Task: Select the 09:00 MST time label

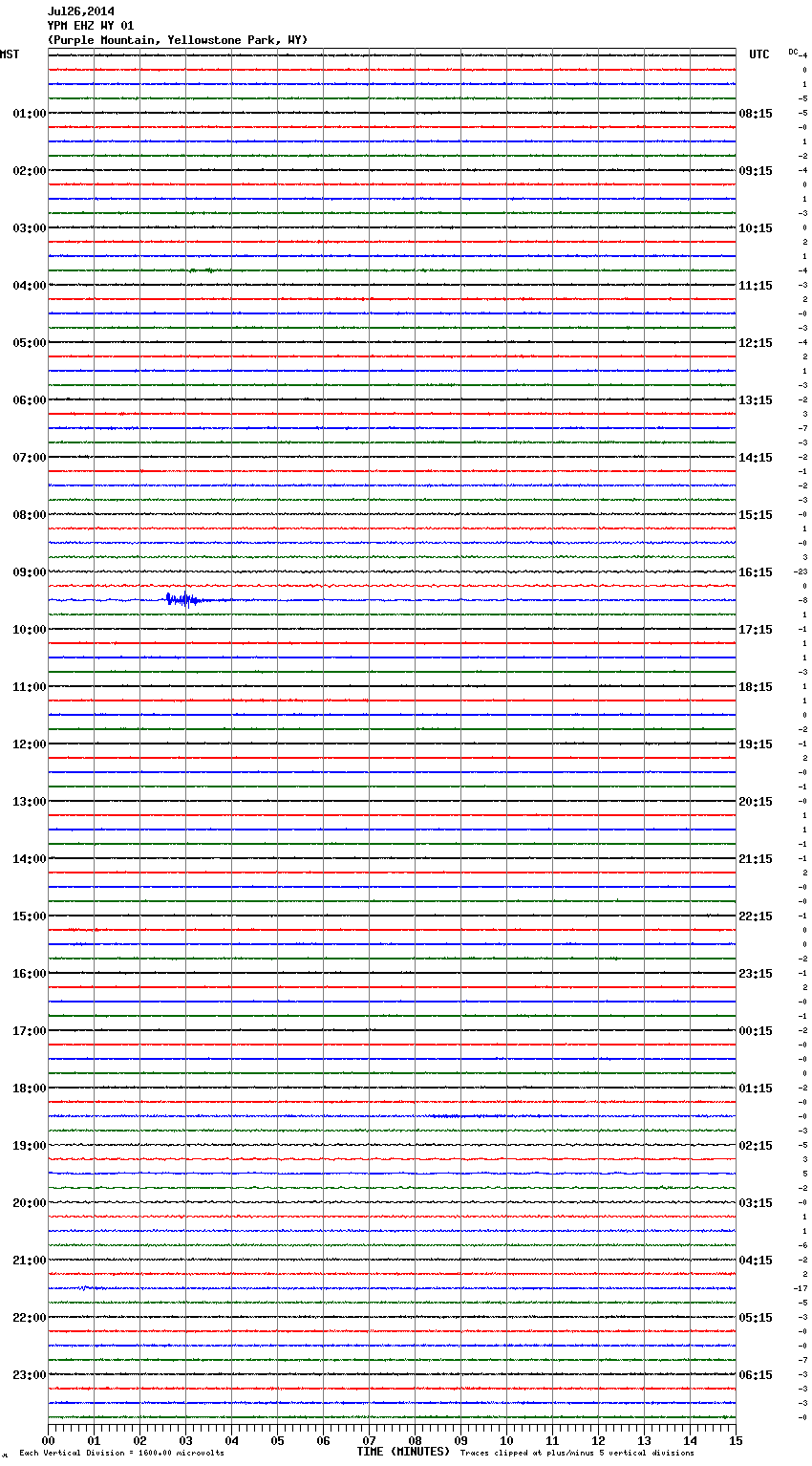Action: [29, 572]
